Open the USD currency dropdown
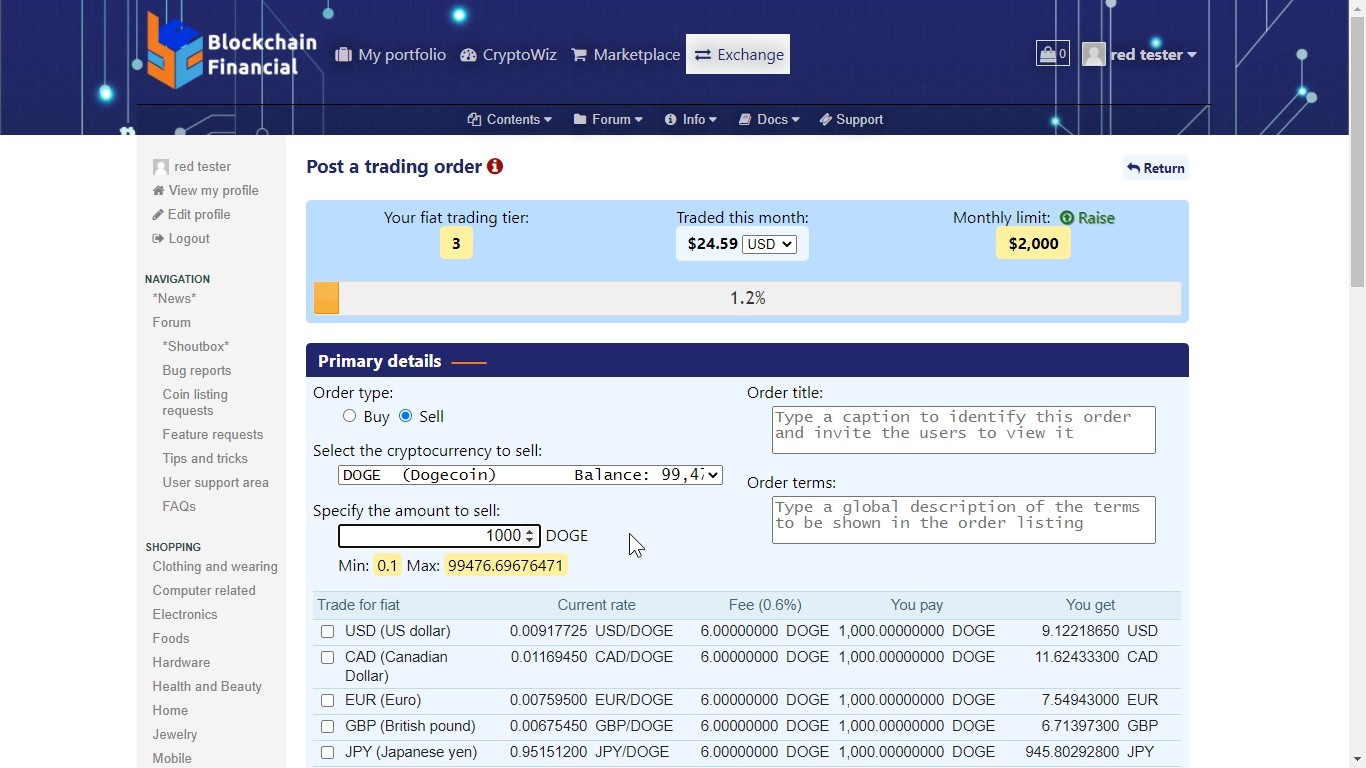Image resolution: width=1366 pixels, height=768 pixels. coord(769,244)
